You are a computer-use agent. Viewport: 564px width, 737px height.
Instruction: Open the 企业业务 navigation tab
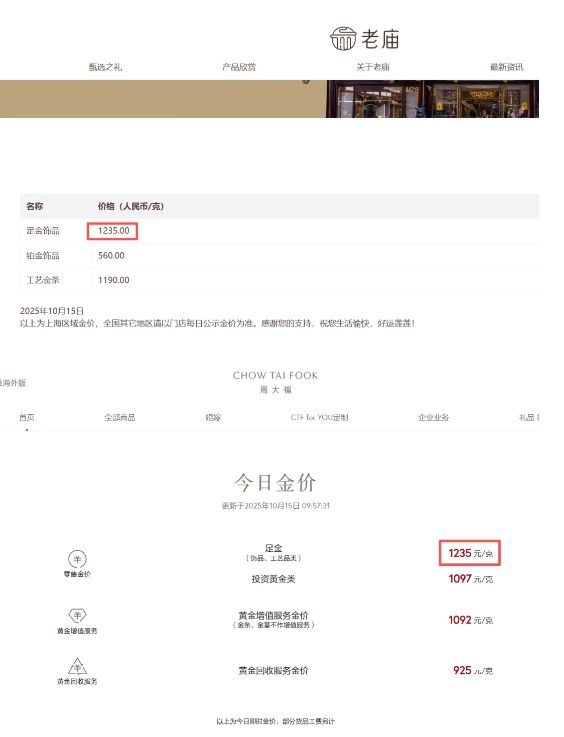tap(434, 417)
